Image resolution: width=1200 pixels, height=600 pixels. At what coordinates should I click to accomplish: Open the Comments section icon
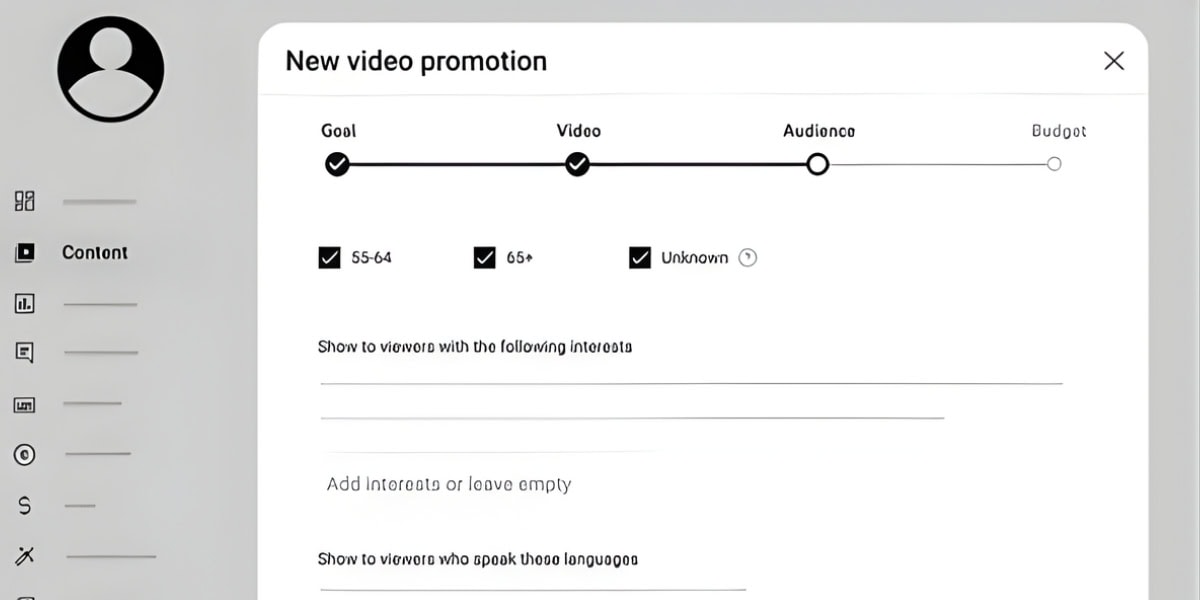(24, 352)
